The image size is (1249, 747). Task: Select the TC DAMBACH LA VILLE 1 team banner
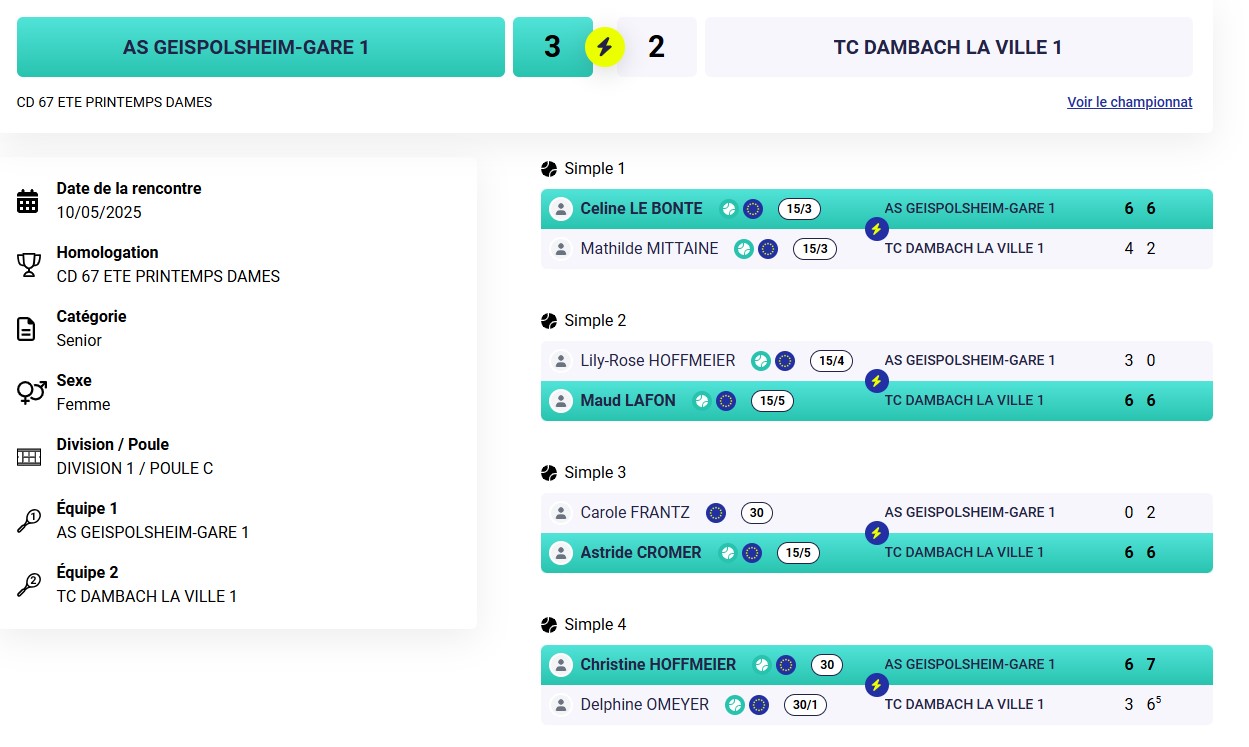click(x=949, y=47)
